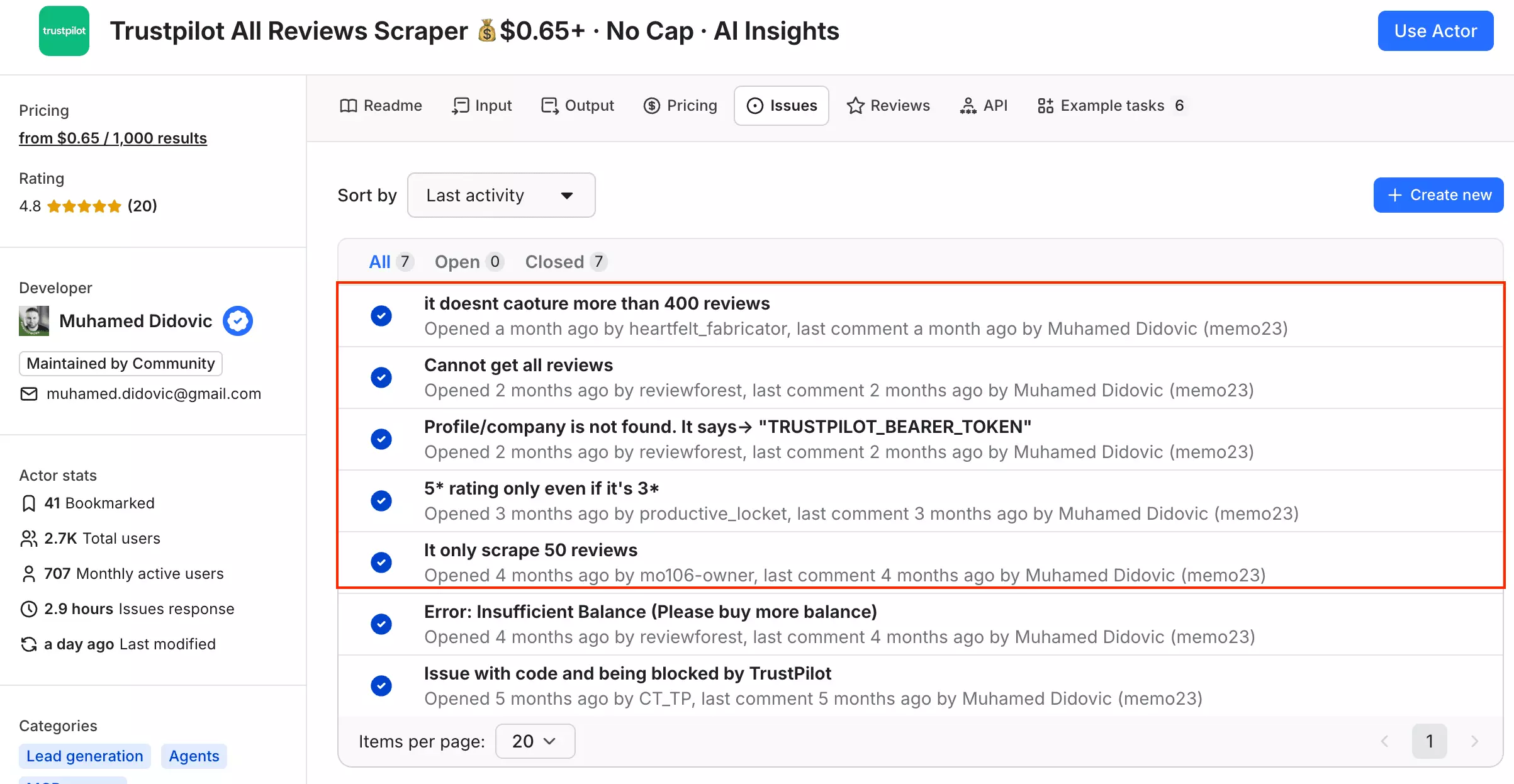
Task: Click the next page arrow
Action: [x=1474, y=741]
